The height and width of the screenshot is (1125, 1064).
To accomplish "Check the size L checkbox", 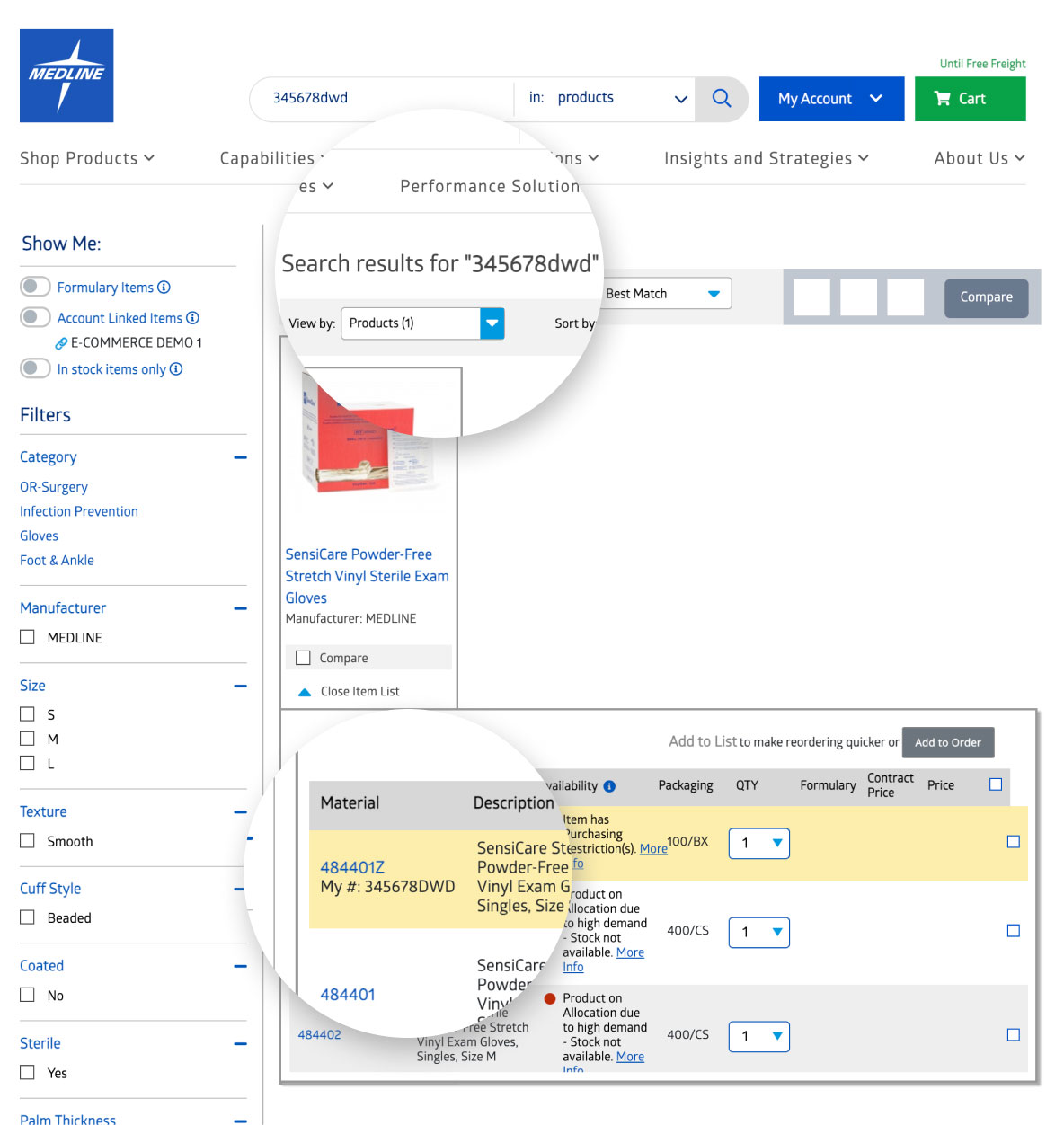I will tap(28, 763).
